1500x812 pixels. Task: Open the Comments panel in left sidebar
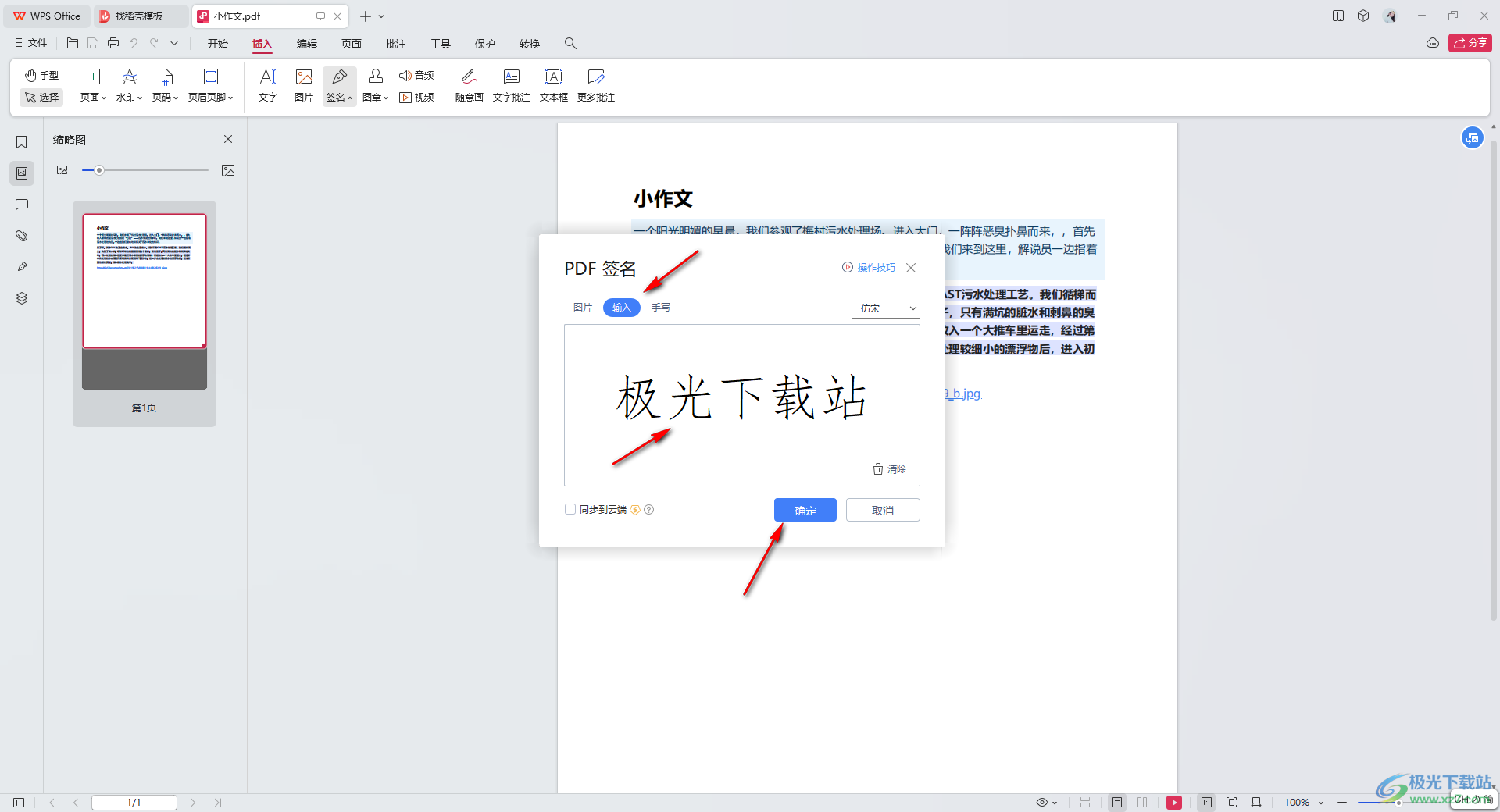point(22,205)
